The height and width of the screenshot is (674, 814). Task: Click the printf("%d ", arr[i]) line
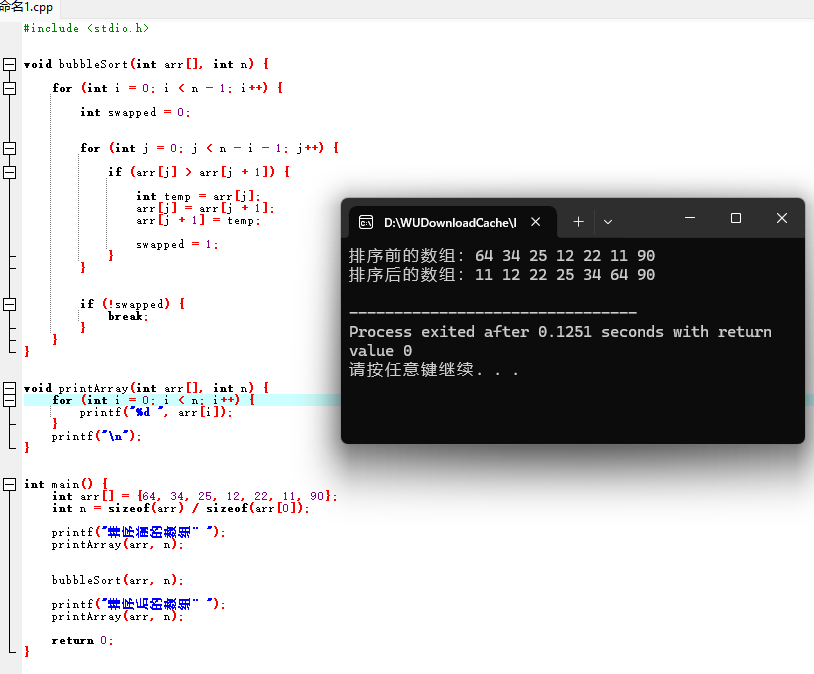coord(156,412)
